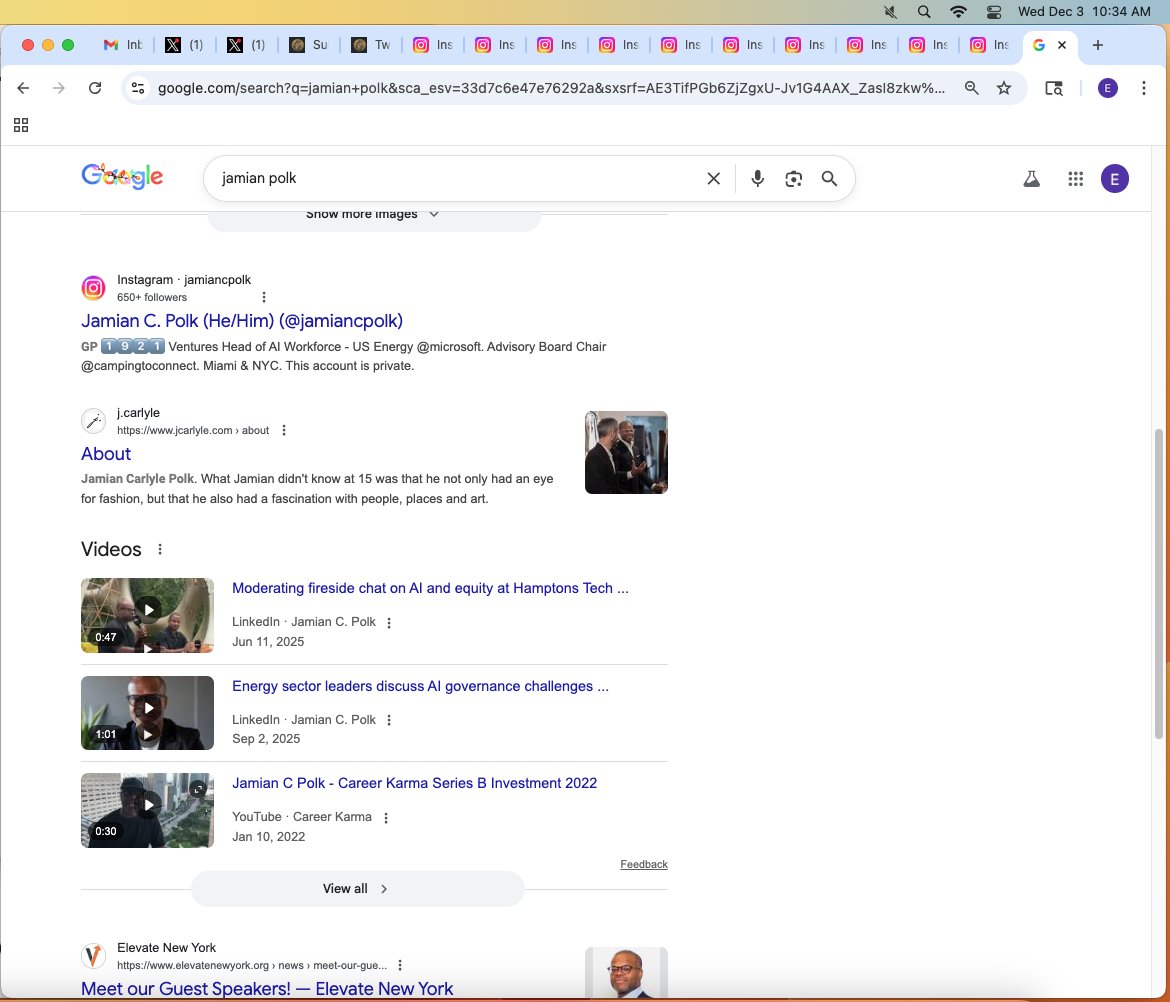Click the browser address bar URL
The width and height of the screenshot is (1170, 1002).
551,88
